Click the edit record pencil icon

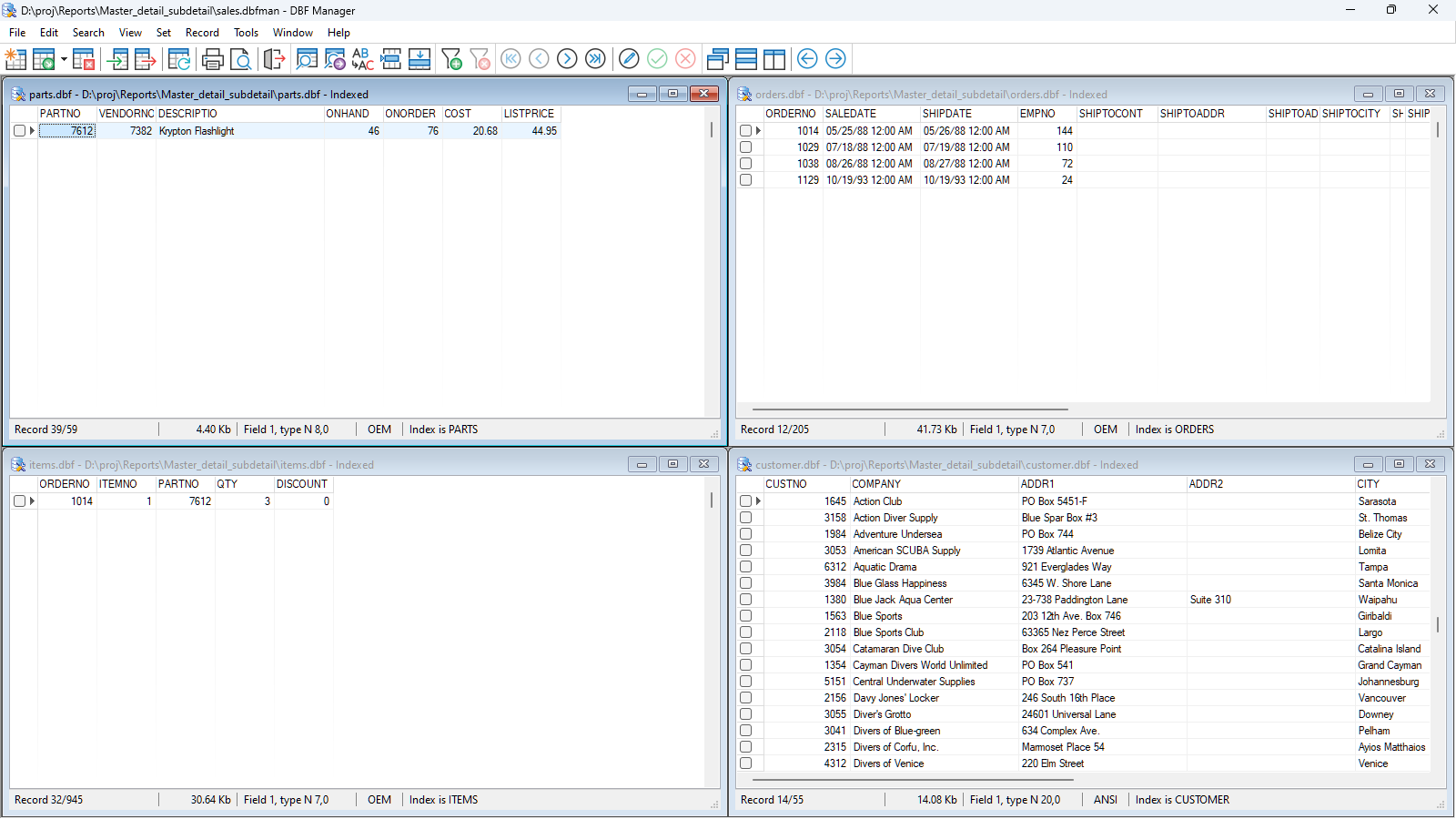(x=629, y=59)
